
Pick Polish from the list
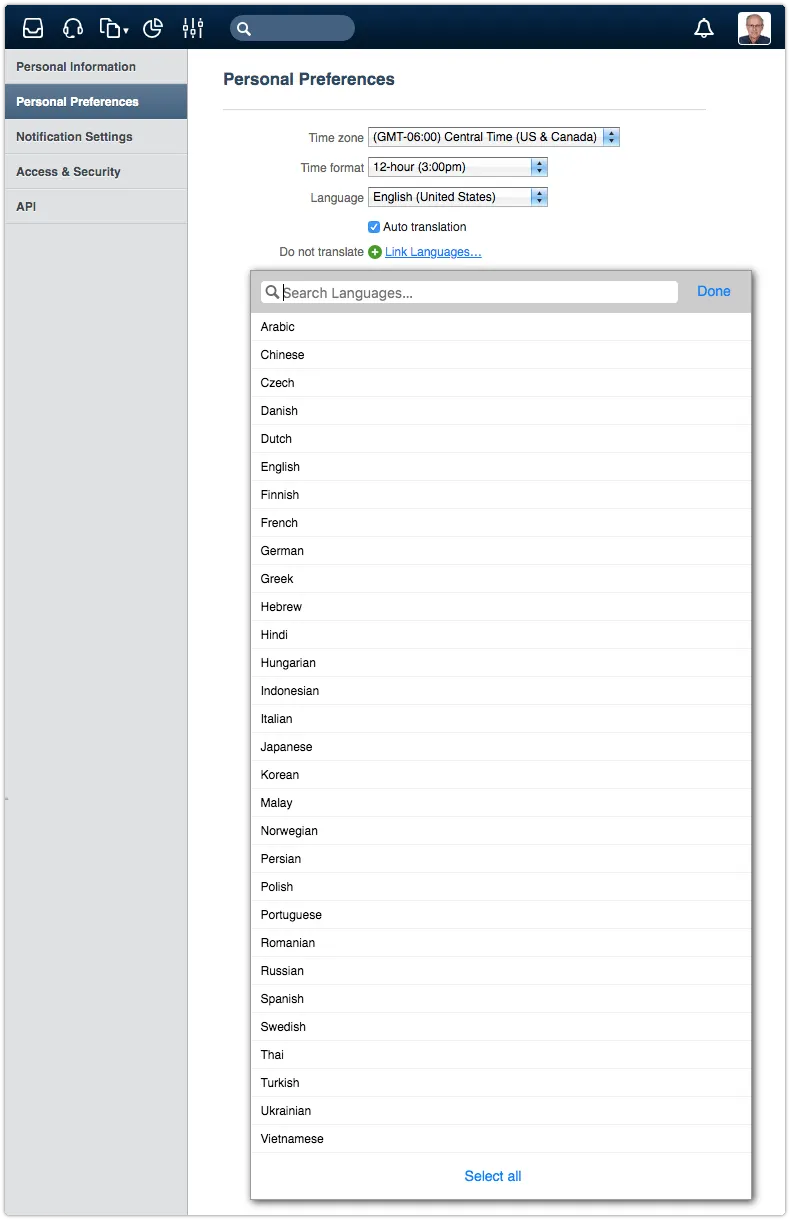click(x=501, y=887)
